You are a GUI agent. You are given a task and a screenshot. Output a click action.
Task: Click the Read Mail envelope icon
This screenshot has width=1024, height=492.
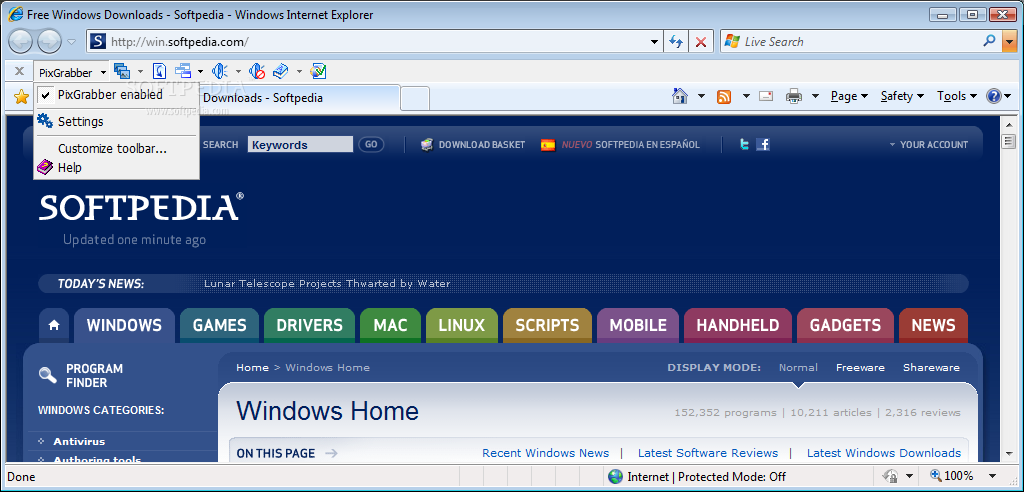point(766,96)
